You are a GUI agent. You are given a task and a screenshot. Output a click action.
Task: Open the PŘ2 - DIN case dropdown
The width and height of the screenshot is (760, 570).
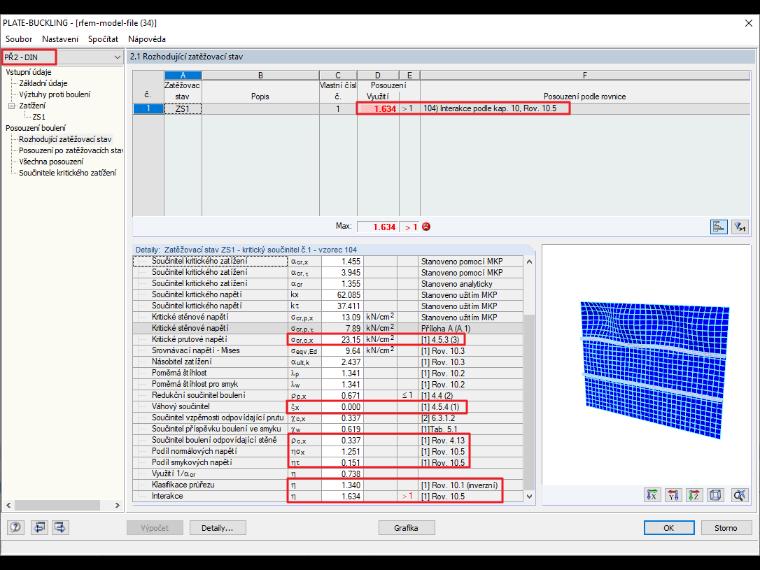point(117,57)
